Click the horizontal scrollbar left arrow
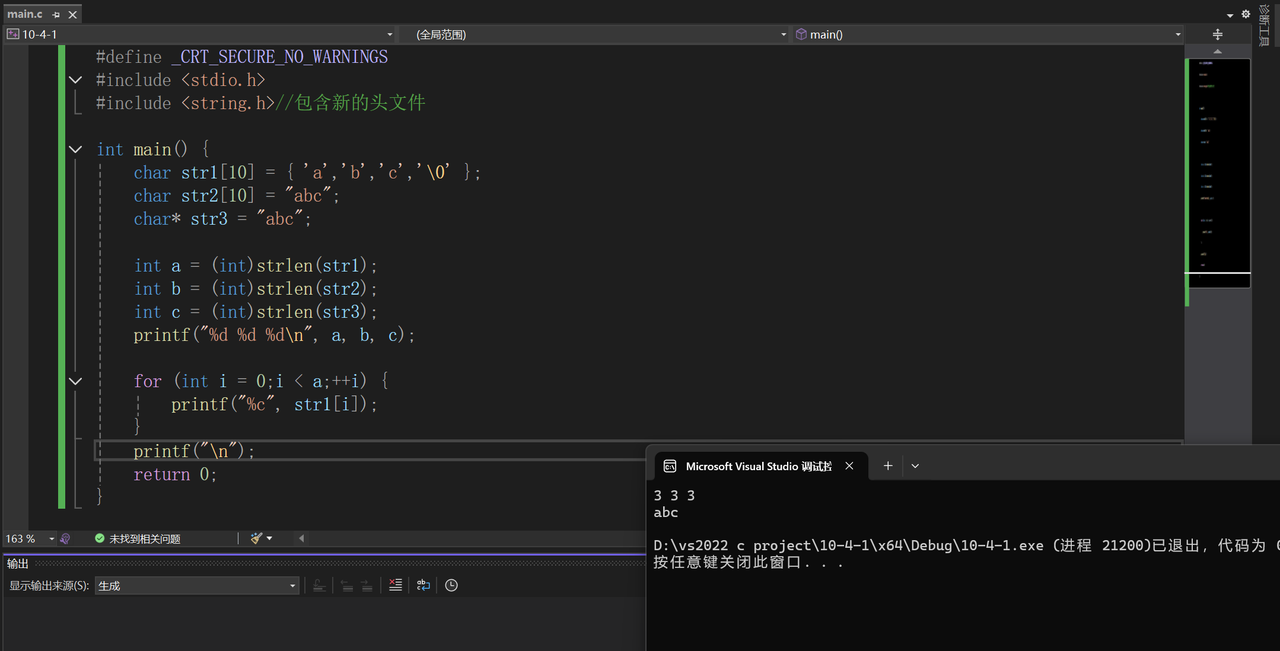 [301, 538]
